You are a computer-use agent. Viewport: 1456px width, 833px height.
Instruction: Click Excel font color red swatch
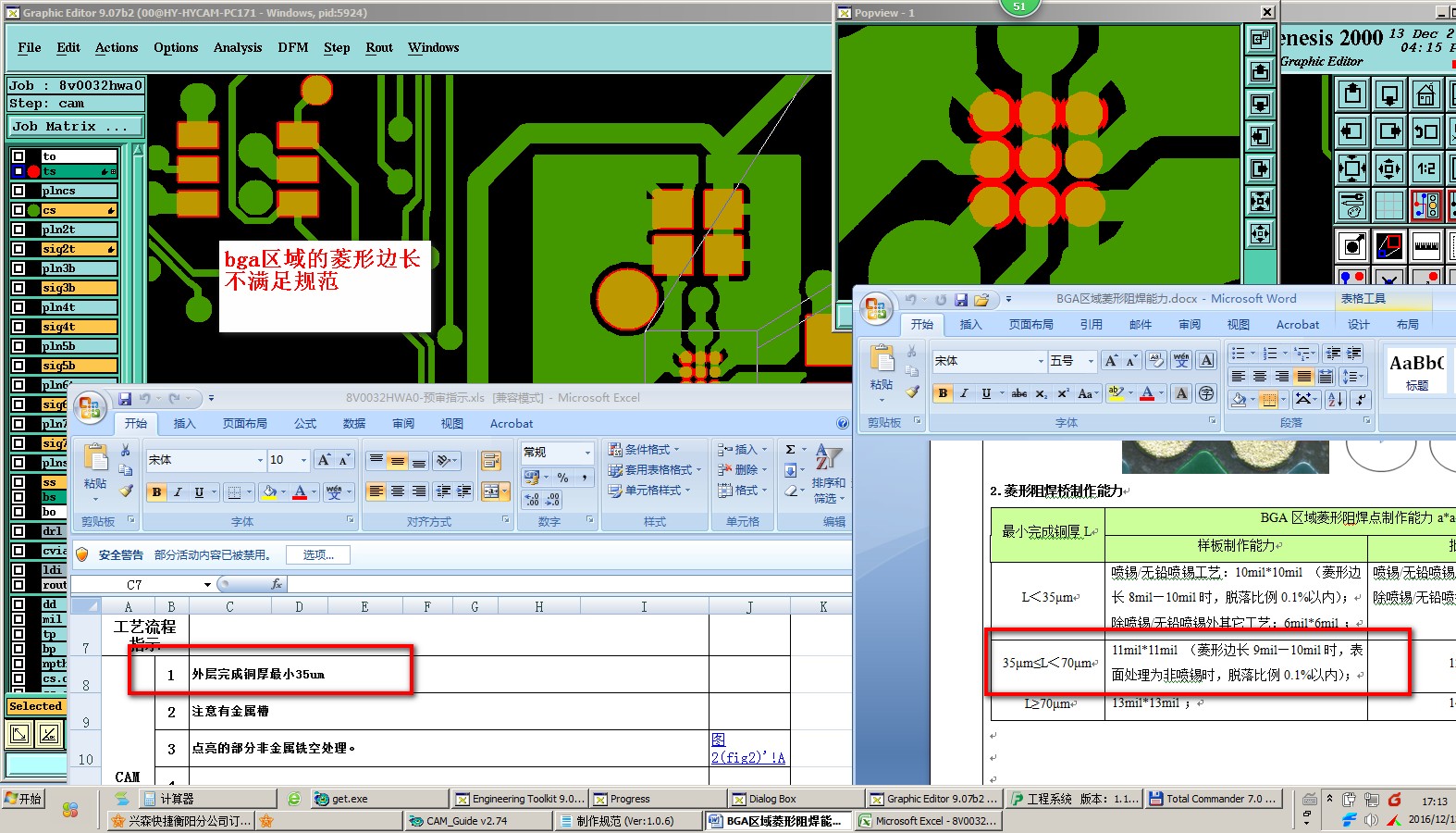(300, 491)
